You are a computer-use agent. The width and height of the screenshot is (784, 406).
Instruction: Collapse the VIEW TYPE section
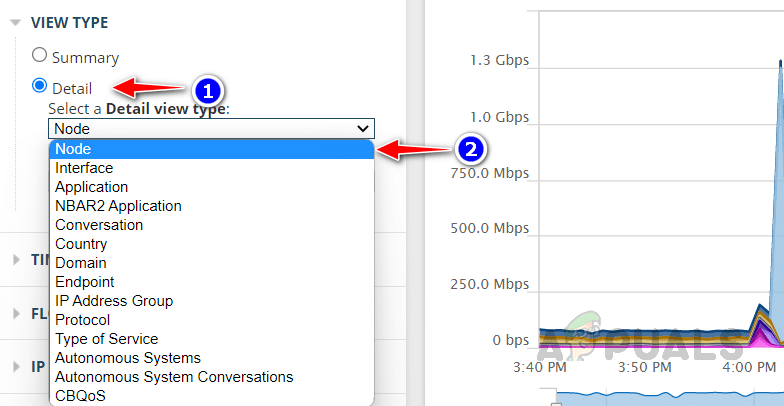16,22
